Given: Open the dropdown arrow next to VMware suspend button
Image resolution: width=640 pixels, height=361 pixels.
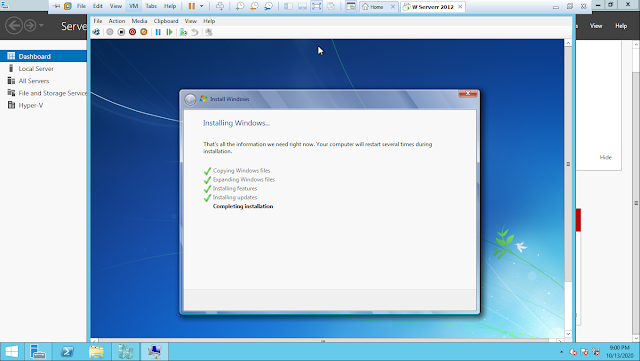Looking at the screenshot, I should [202, 6].
